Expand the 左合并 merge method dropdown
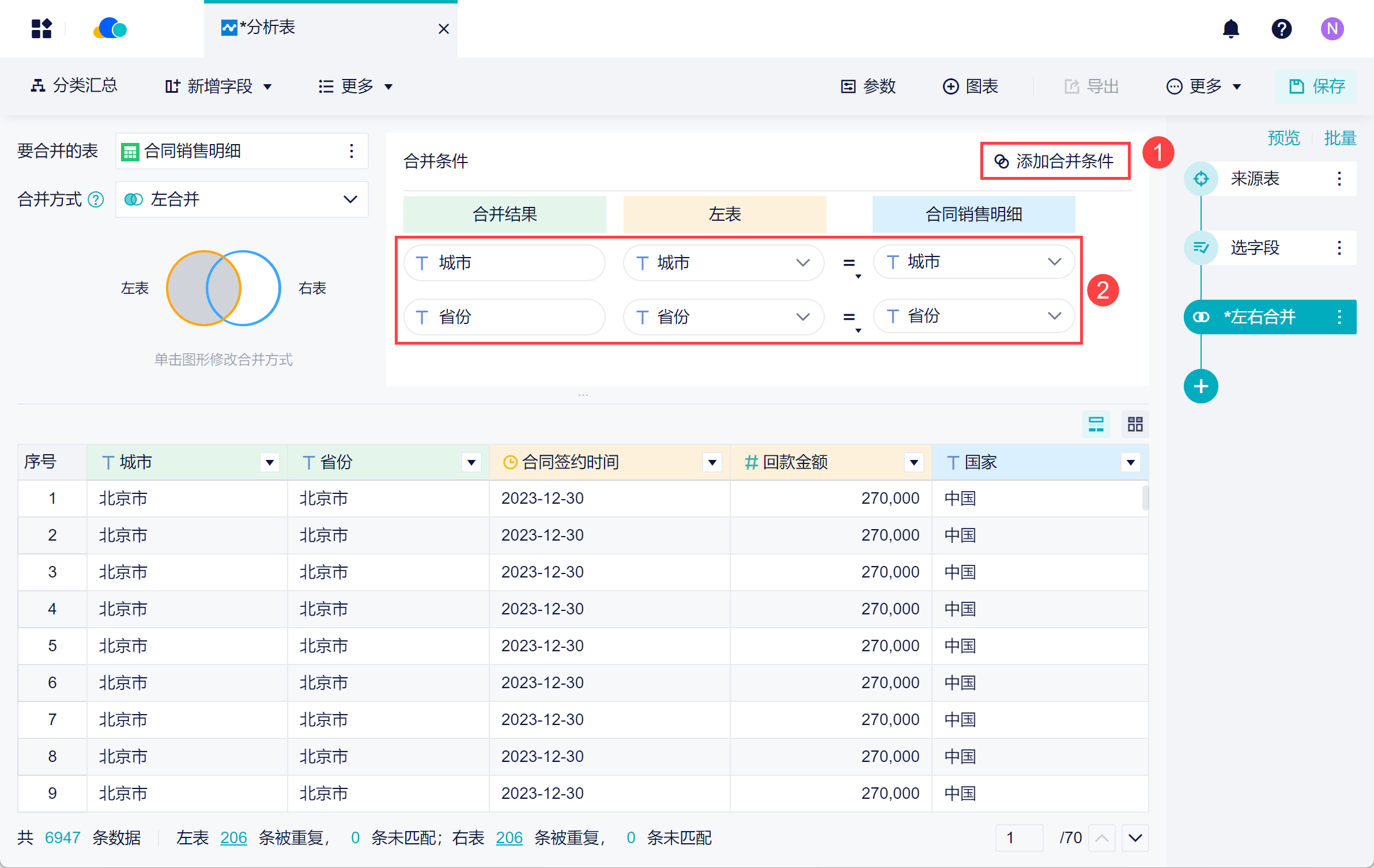The width and height of the screenshot is (1374, 868). pos(350,199)
